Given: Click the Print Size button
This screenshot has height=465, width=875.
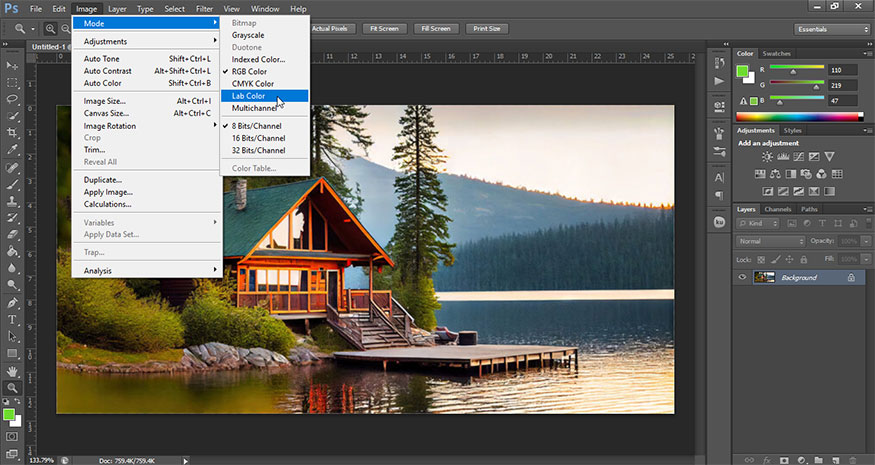Looking at the screenshot, I should point(488,29).
